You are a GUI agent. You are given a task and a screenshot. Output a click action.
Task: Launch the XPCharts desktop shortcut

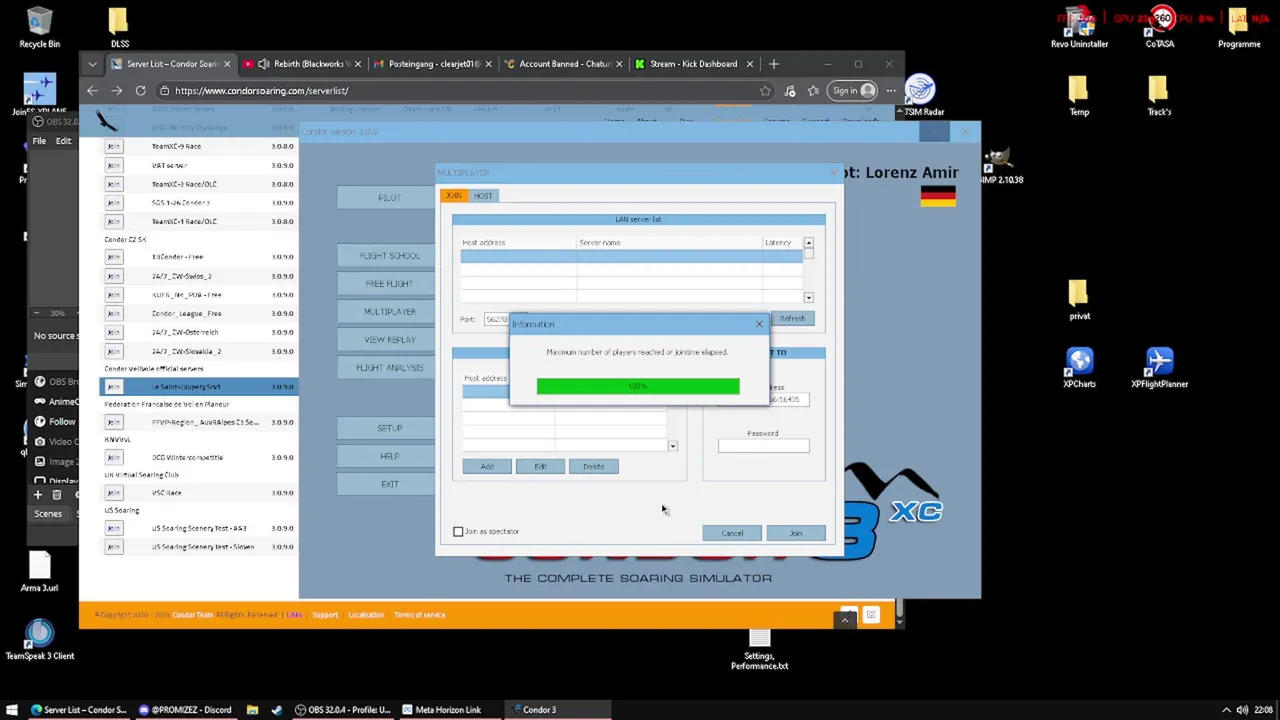(1079, 368)
